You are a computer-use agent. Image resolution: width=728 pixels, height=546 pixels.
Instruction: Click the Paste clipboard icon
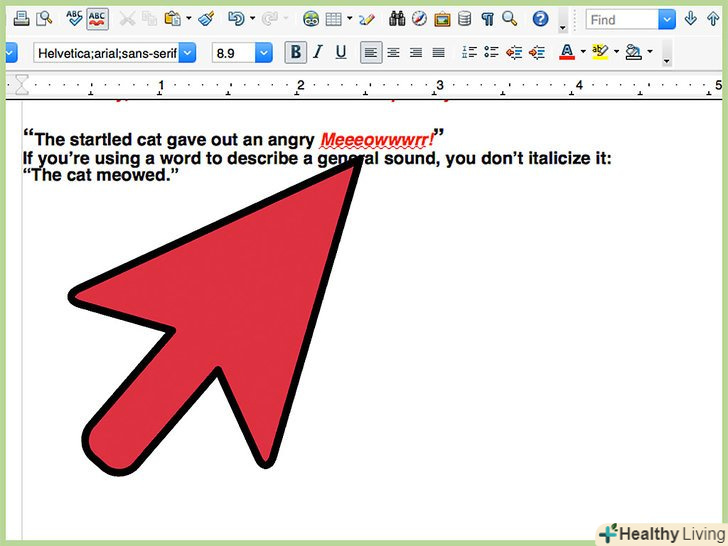pyautogui.click(x=173, y=19)
